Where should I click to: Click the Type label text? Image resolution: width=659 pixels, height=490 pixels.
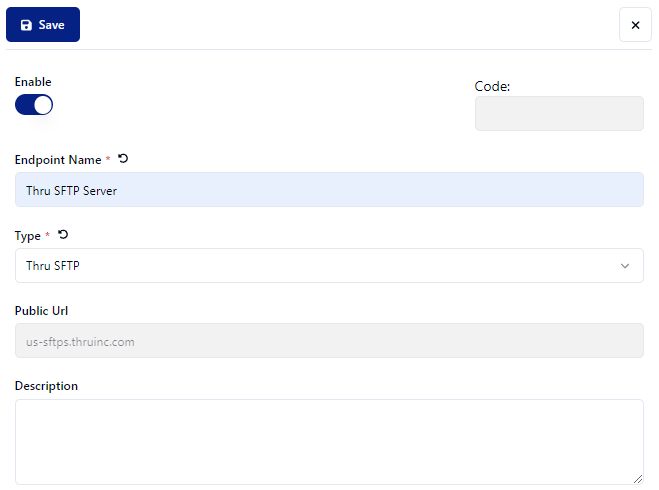tap(28, 236)
